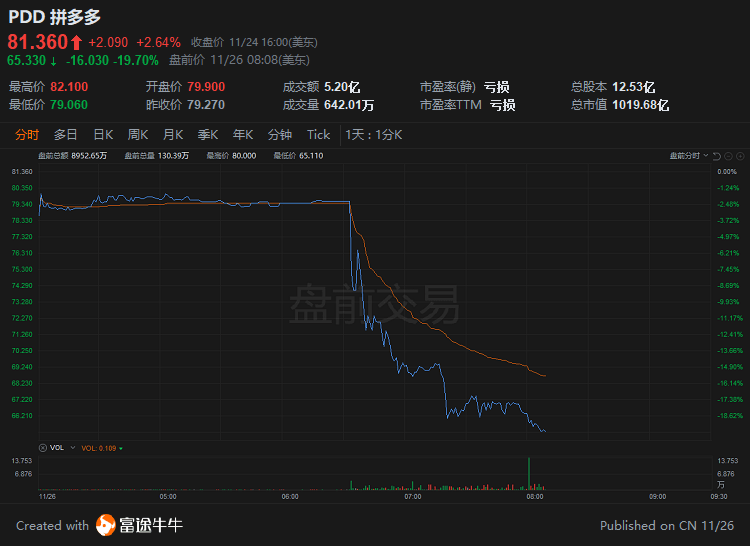Remove the VOL indicator with X icon

pyautogui.click(x=43, y=448)
